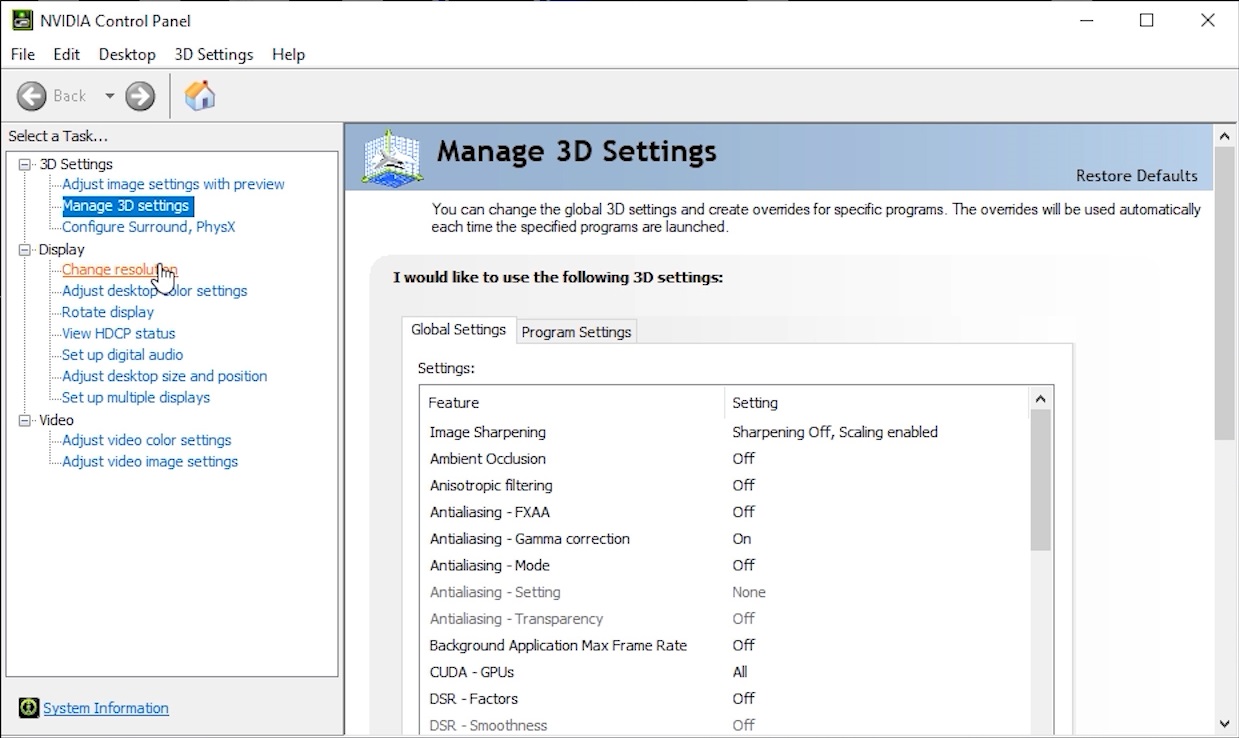The width and height of the screenshot is (1239, 738).
Task: Open Set up multiple displays
Action: 136,398
